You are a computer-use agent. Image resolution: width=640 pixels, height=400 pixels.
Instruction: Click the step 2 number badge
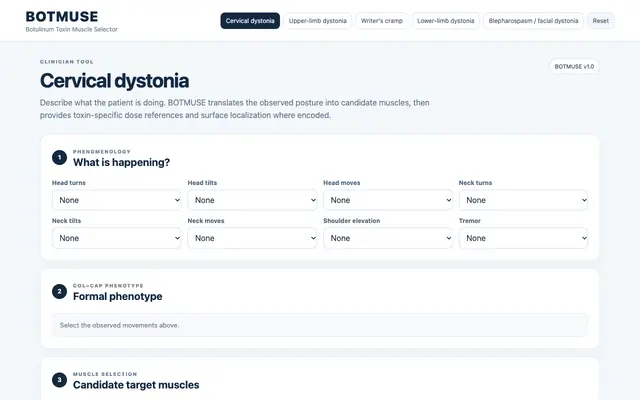click(x=60, y=291)
